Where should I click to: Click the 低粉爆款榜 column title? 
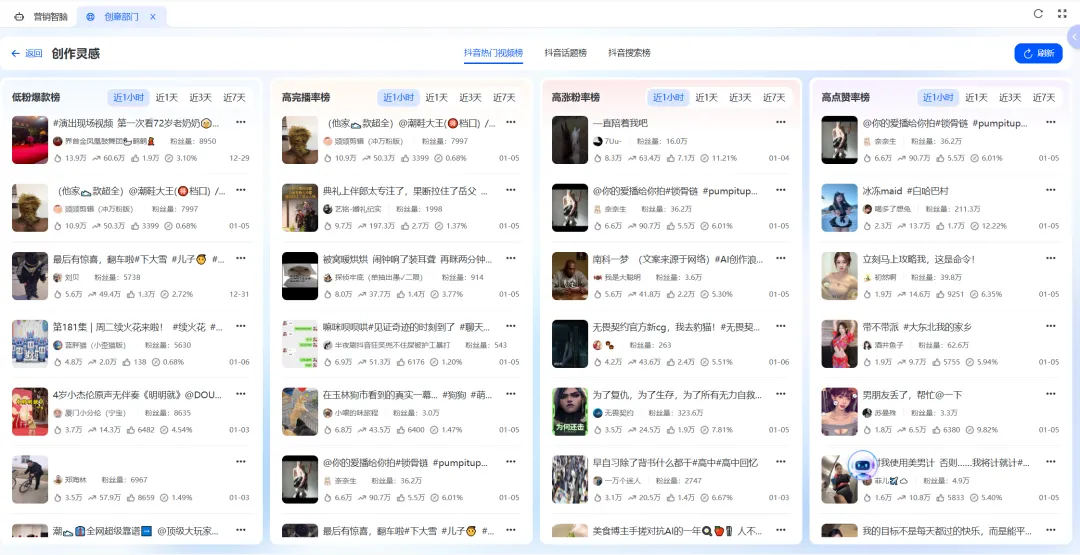coord(35,98)
